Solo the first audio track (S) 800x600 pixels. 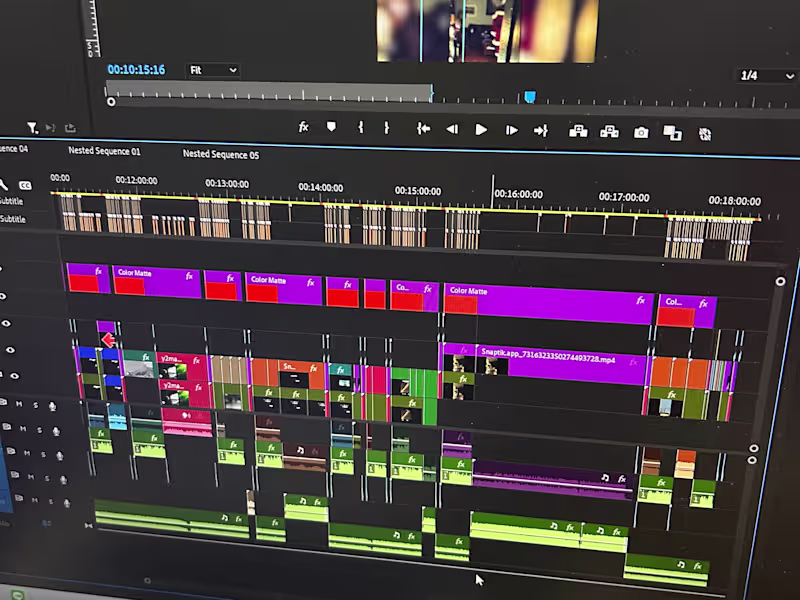coord(35,406)
